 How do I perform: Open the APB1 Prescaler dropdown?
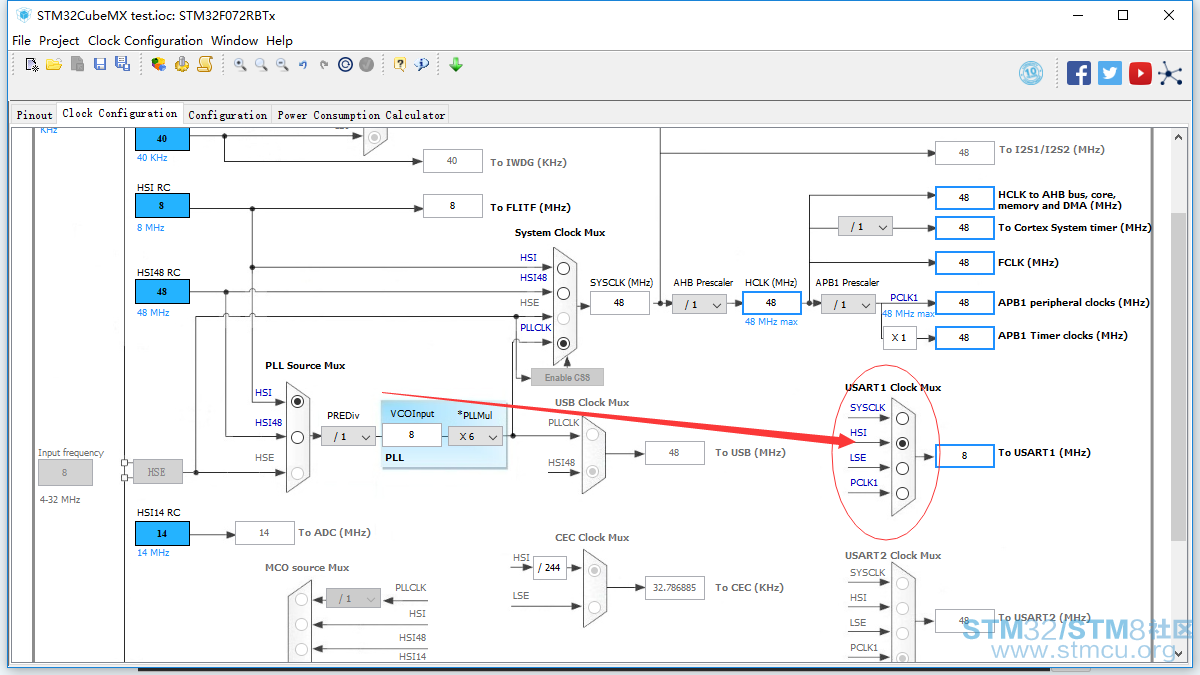click(x=849, y=304)
